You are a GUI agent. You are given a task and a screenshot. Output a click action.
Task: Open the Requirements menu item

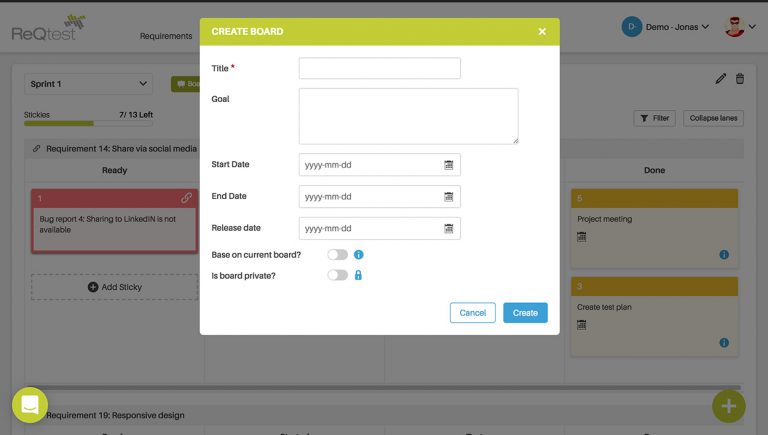tap(165, 36)
